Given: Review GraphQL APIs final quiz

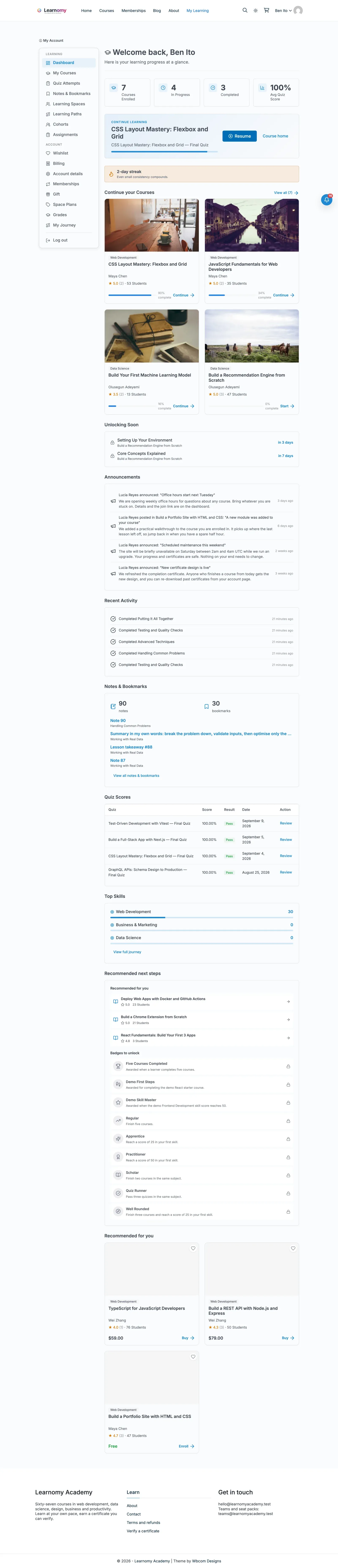Looking at the screenshot, I should tap(286, 872).
